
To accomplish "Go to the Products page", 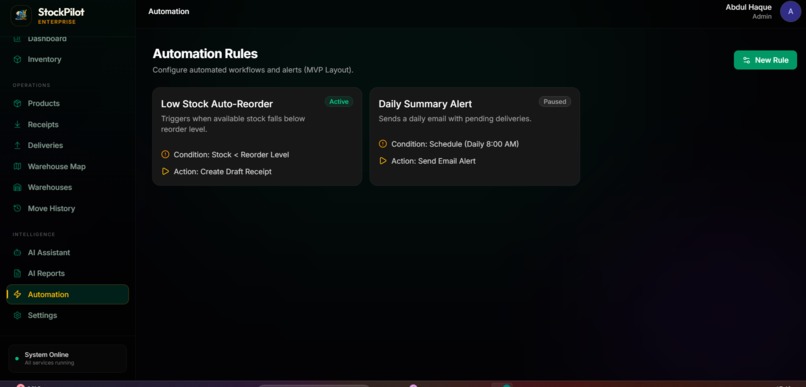I will click(67, 104).
